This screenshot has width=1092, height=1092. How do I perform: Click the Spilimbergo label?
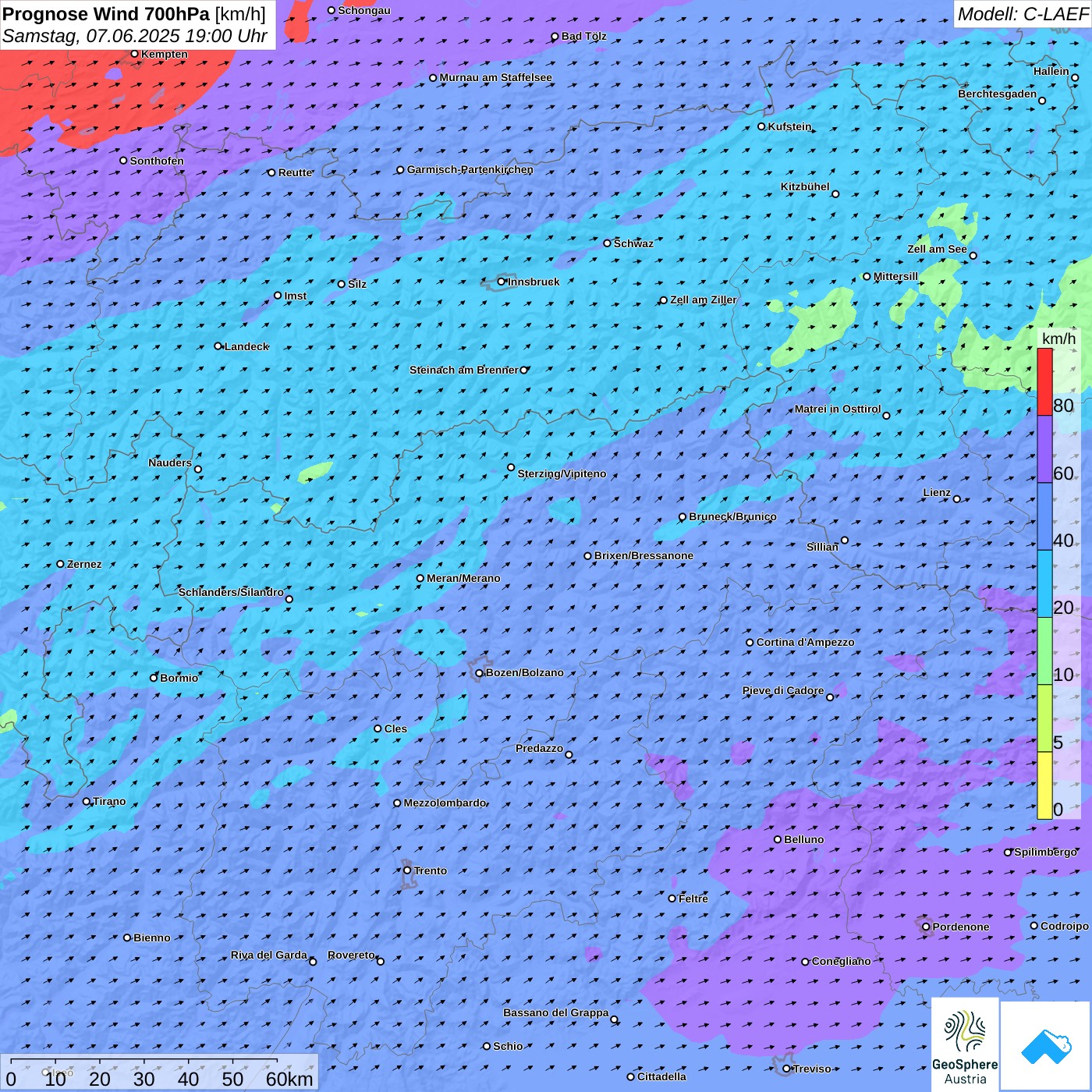(x=1046, y=852)
